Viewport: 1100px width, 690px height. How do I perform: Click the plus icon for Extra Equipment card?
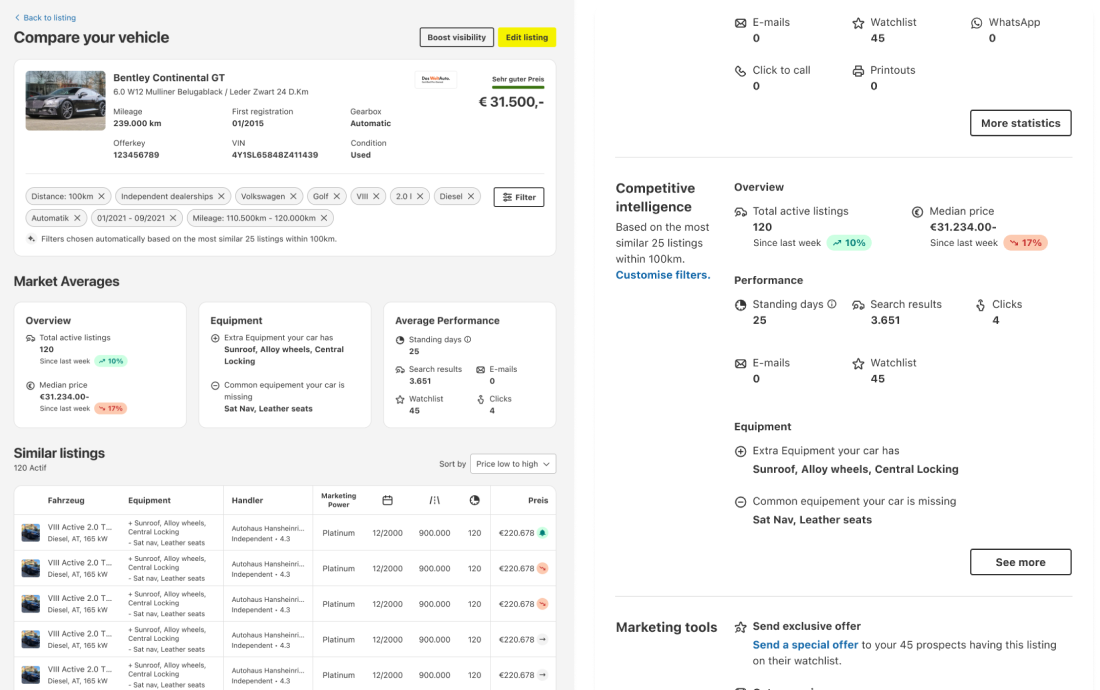click(x=215, y=338)
